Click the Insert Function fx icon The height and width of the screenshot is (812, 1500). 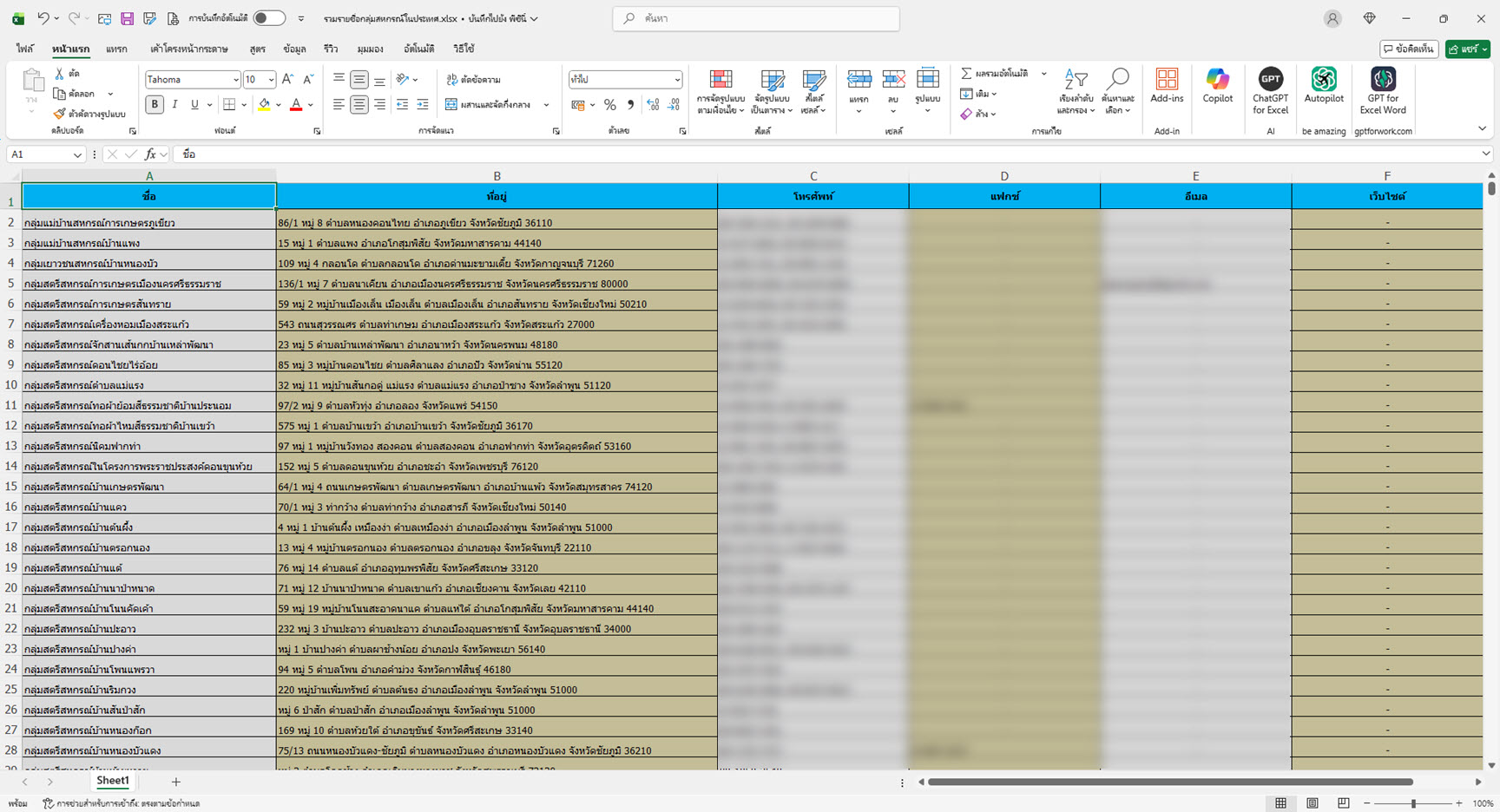tap(150, 154)
